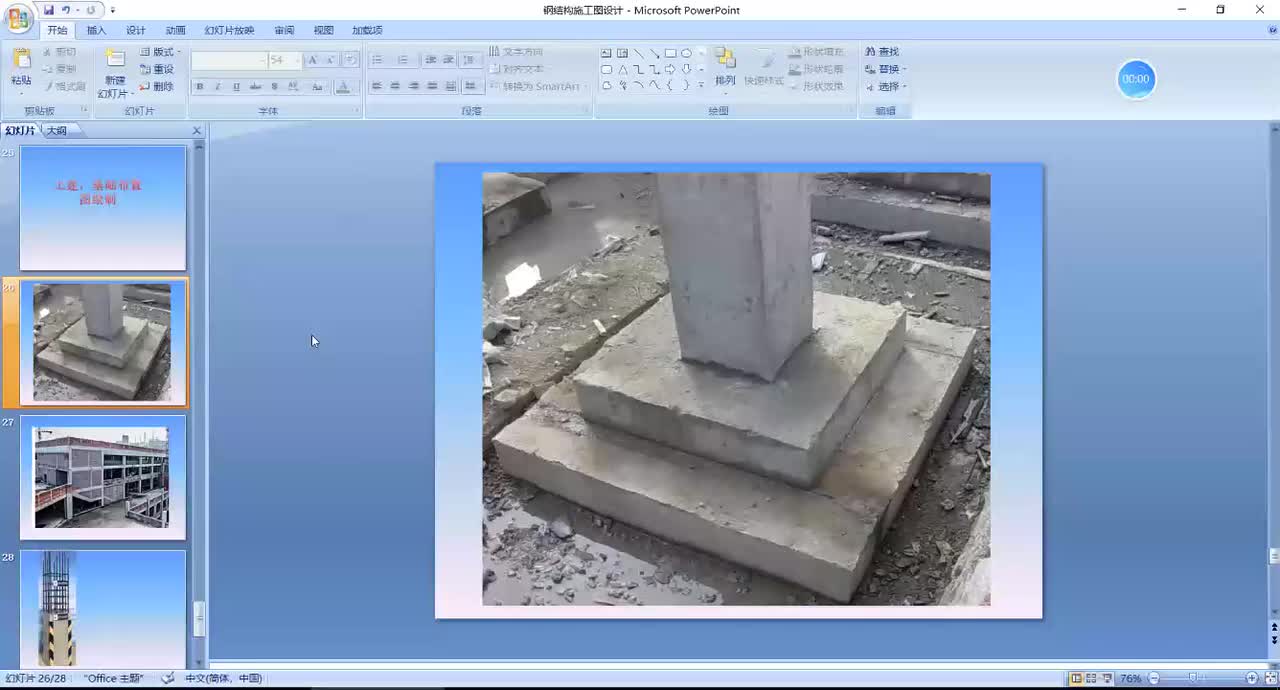Open the font size 54 dropdown
This screenshot has height=690, width=1280.
click(x=284, y=60)
